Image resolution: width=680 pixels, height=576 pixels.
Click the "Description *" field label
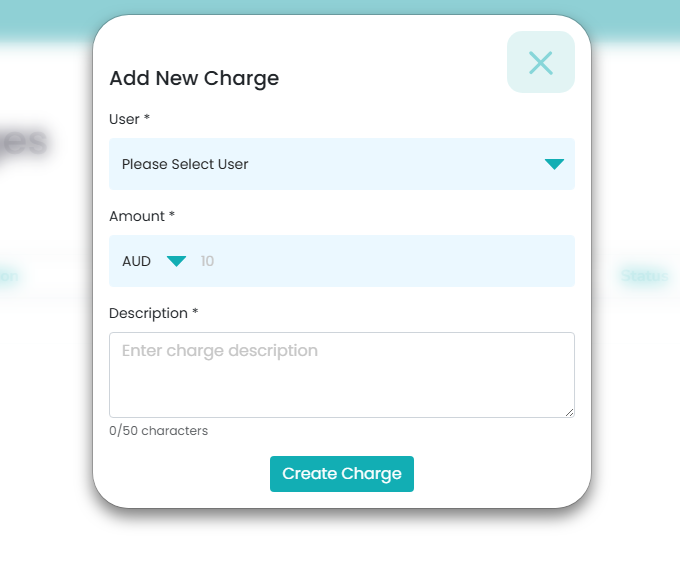[153, 313]
